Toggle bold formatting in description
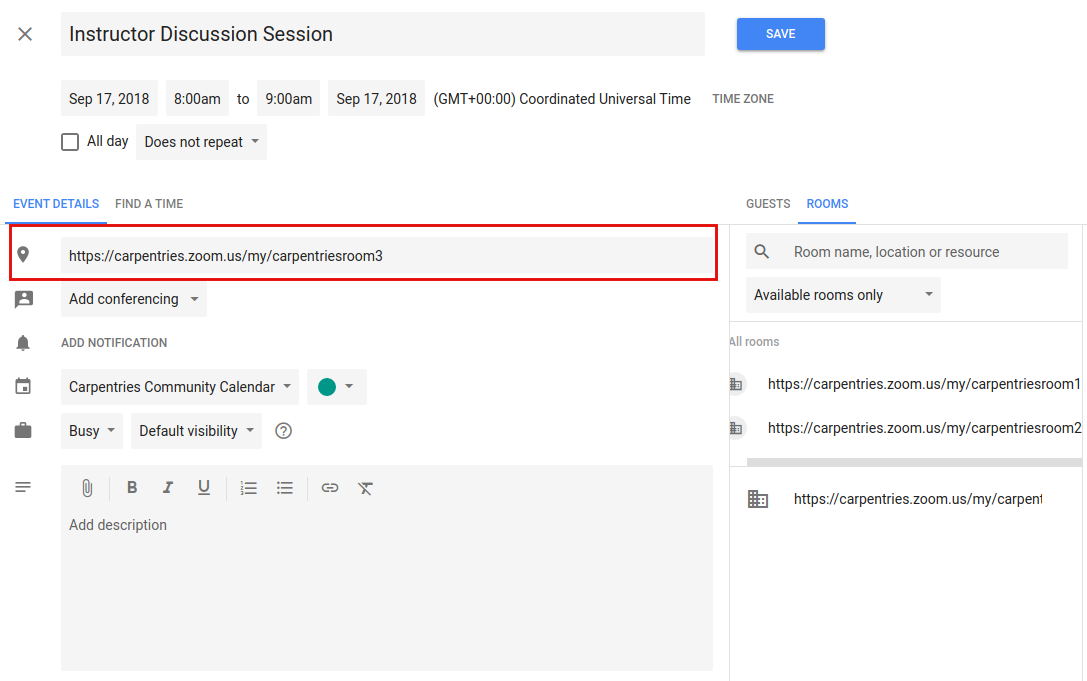 coord(132,488)
